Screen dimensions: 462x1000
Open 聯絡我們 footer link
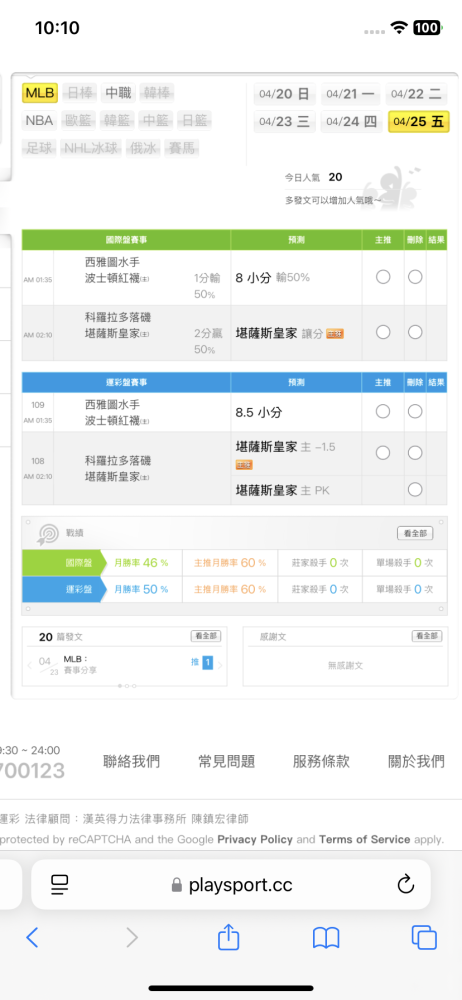click(x=131, y=761)
